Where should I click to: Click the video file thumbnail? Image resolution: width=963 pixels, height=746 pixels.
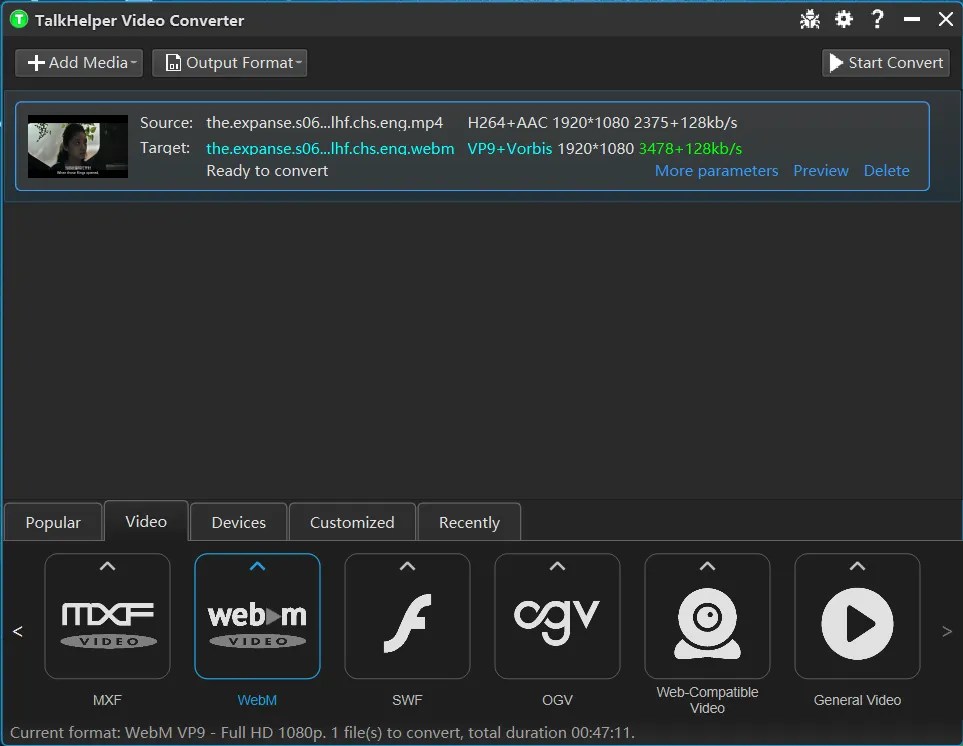pos(77,146)
